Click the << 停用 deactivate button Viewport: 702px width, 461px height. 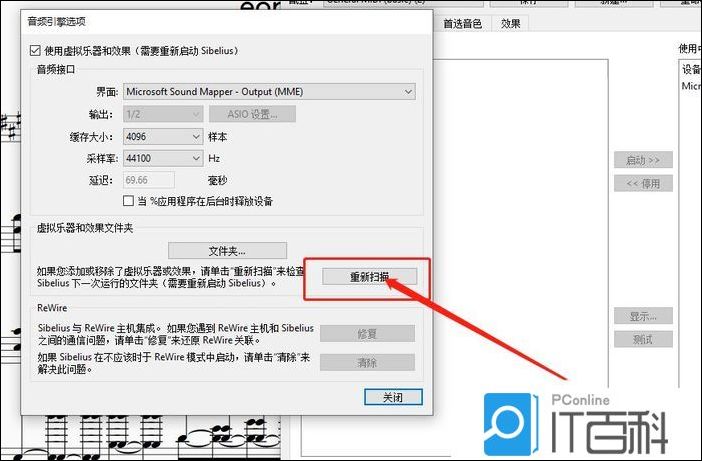[642, 183]
